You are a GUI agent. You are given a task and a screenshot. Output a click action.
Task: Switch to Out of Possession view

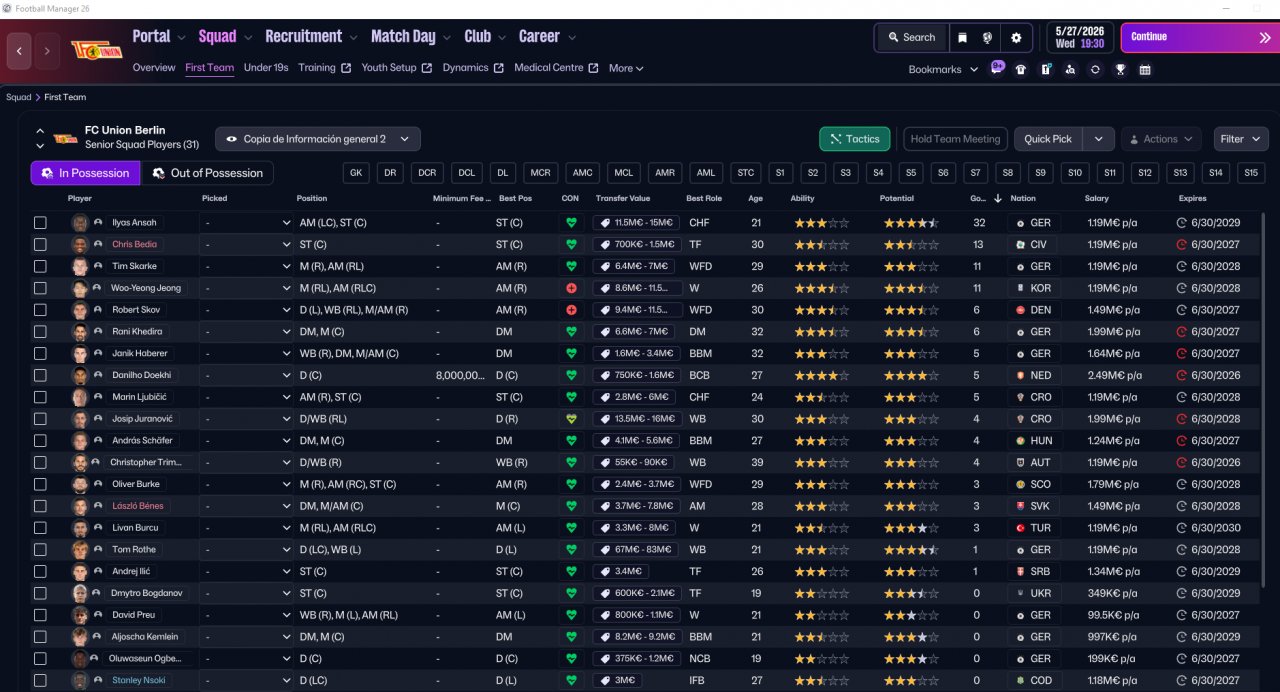tap(207, 173)
